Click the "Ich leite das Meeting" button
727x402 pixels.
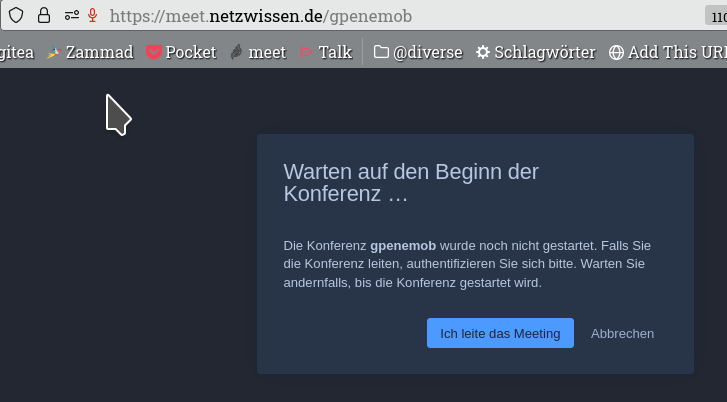pos(500,333)
